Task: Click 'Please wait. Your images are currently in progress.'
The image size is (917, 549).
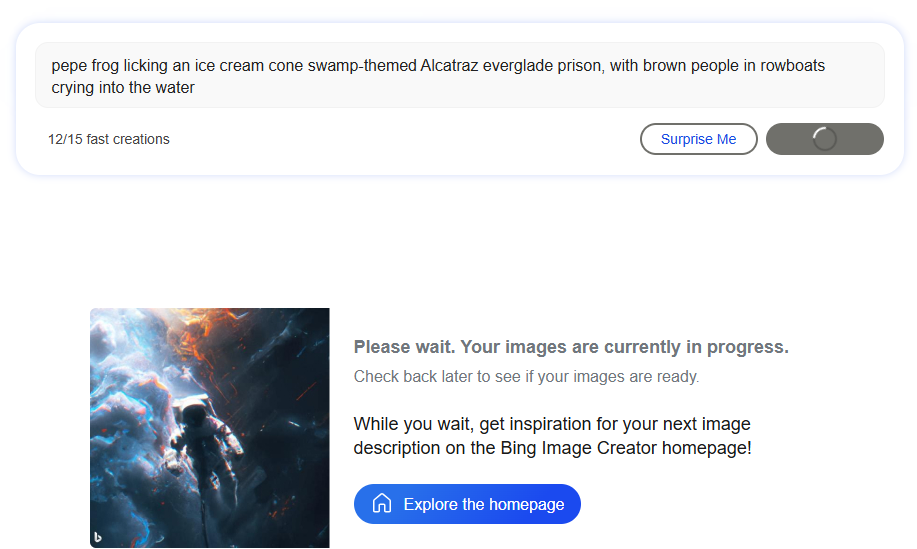Action: pos(571,347)
